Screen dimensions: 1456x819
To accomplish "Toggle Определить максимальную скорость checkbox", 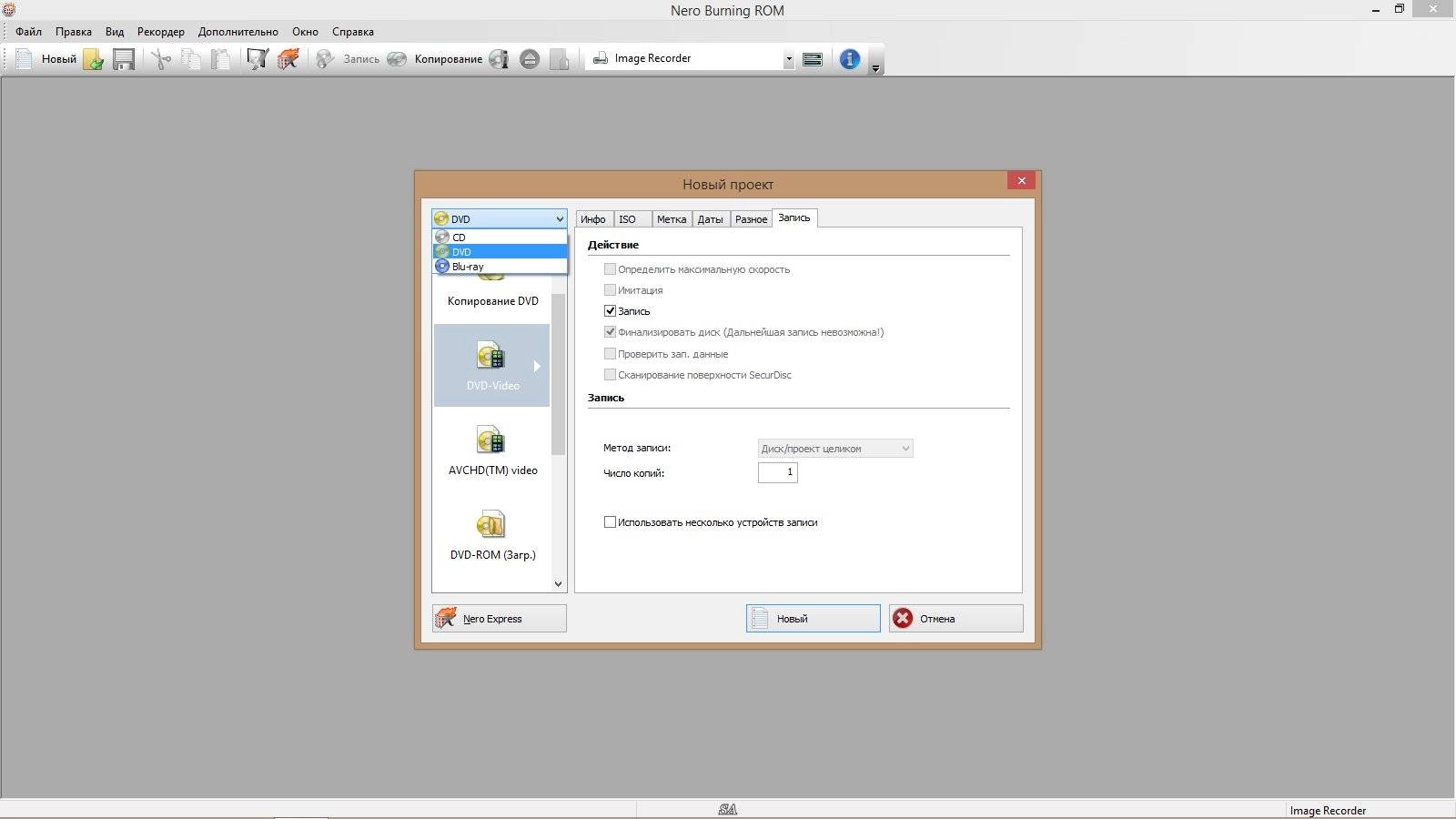I will click(610, 269).
